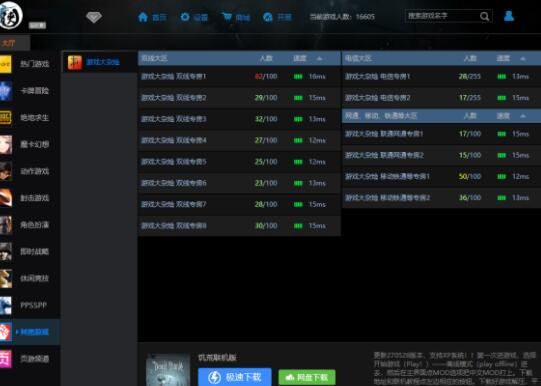
Task: Join room 游戏大杂烩 双线专房1
Action: [239, 77]
